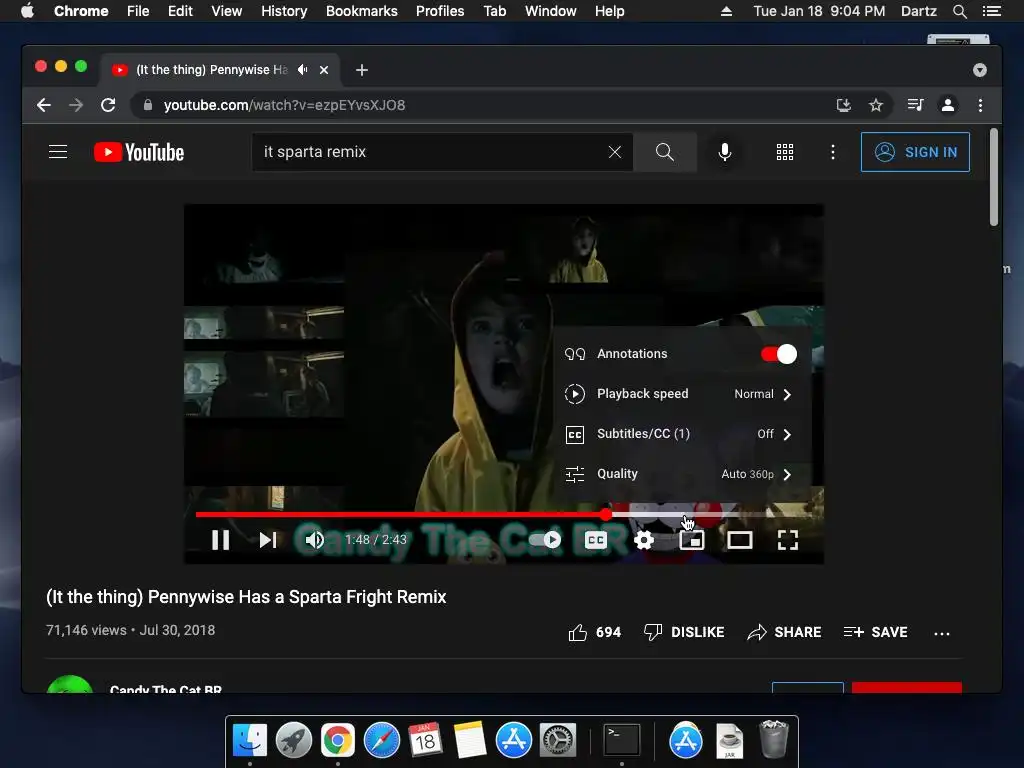
Task: Open YouTube guide hamburger menu
Action: coord(58,152)
